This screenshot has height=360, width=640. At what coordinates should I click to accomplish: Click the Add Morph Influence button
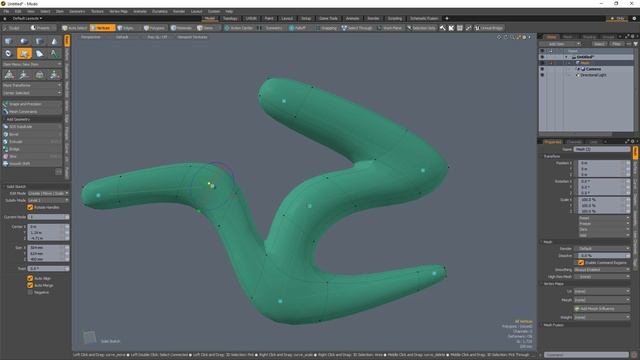click(x=602, y=309)
